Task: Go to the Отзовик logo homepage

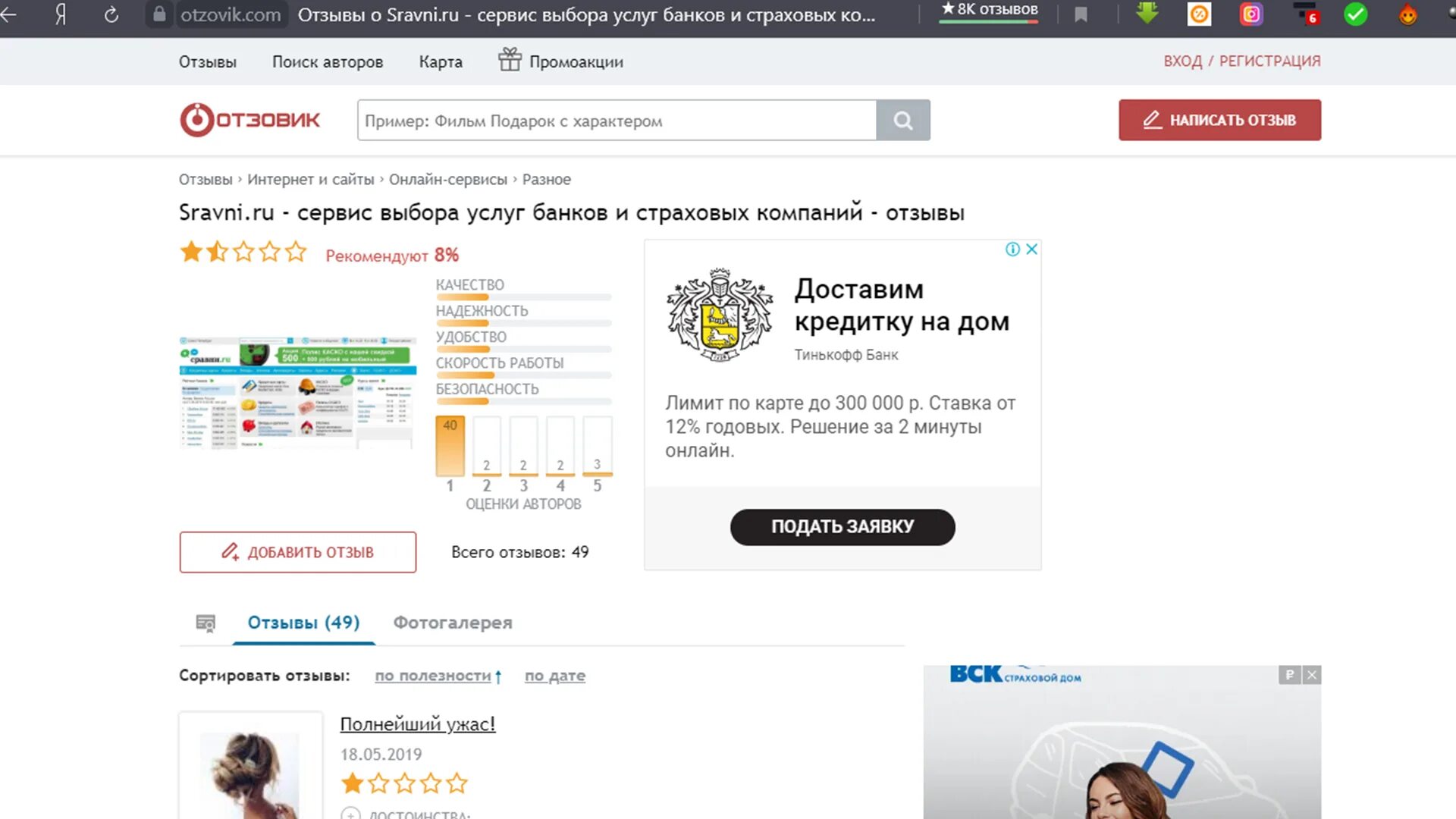Action: click(x=249, y=120)
